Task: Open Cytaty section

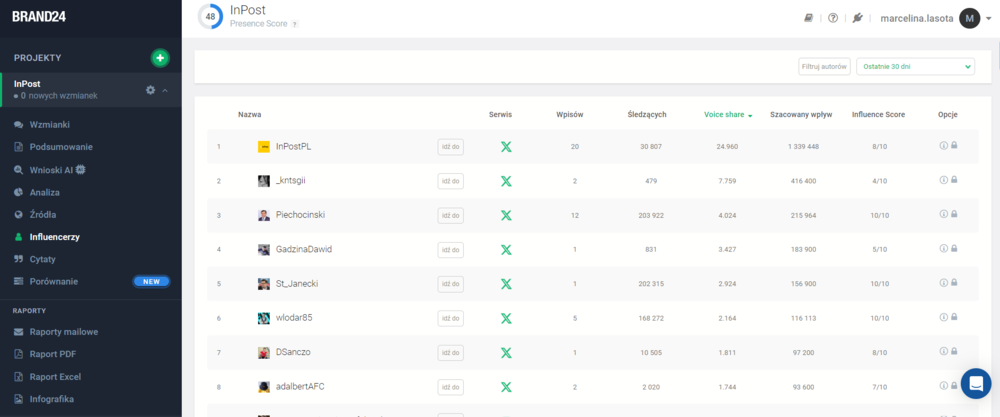Action: pyautogui.click(x=42, y=259)
